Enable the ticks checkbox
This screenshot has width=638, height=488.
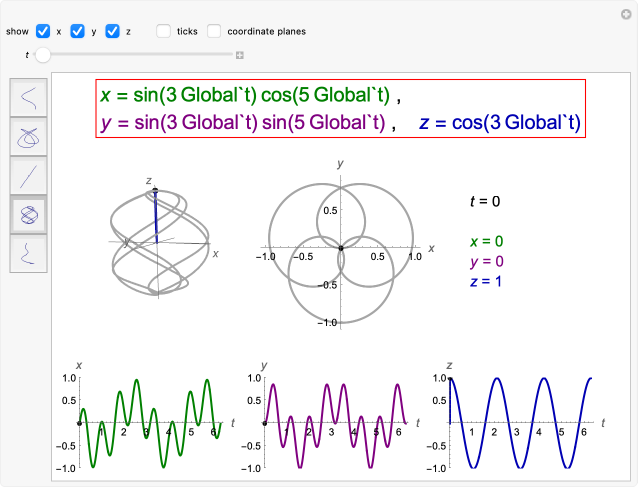pos(164,31)
